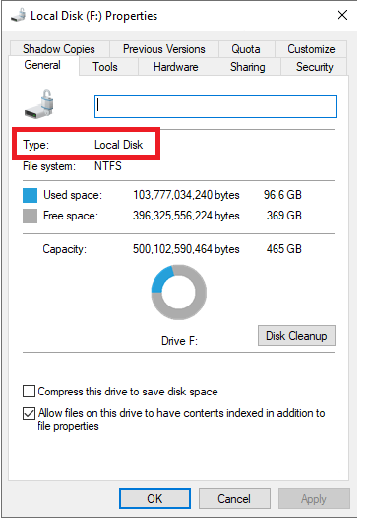The image size is (369, 525).
Task: Click the Disk Cleanup button
Action: [297, 335]
